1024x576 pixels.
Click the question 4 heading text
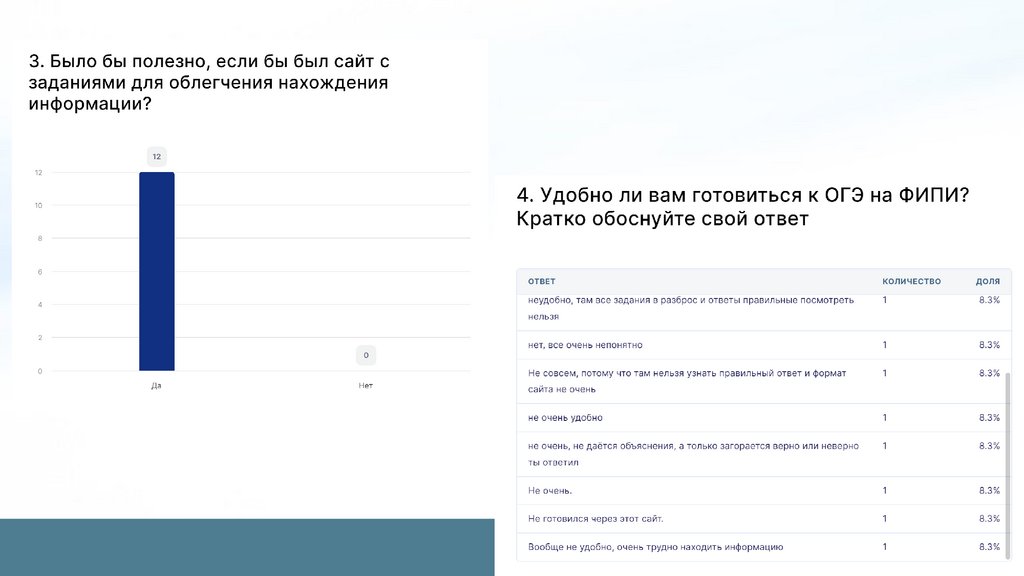click(x=743, y=206)
